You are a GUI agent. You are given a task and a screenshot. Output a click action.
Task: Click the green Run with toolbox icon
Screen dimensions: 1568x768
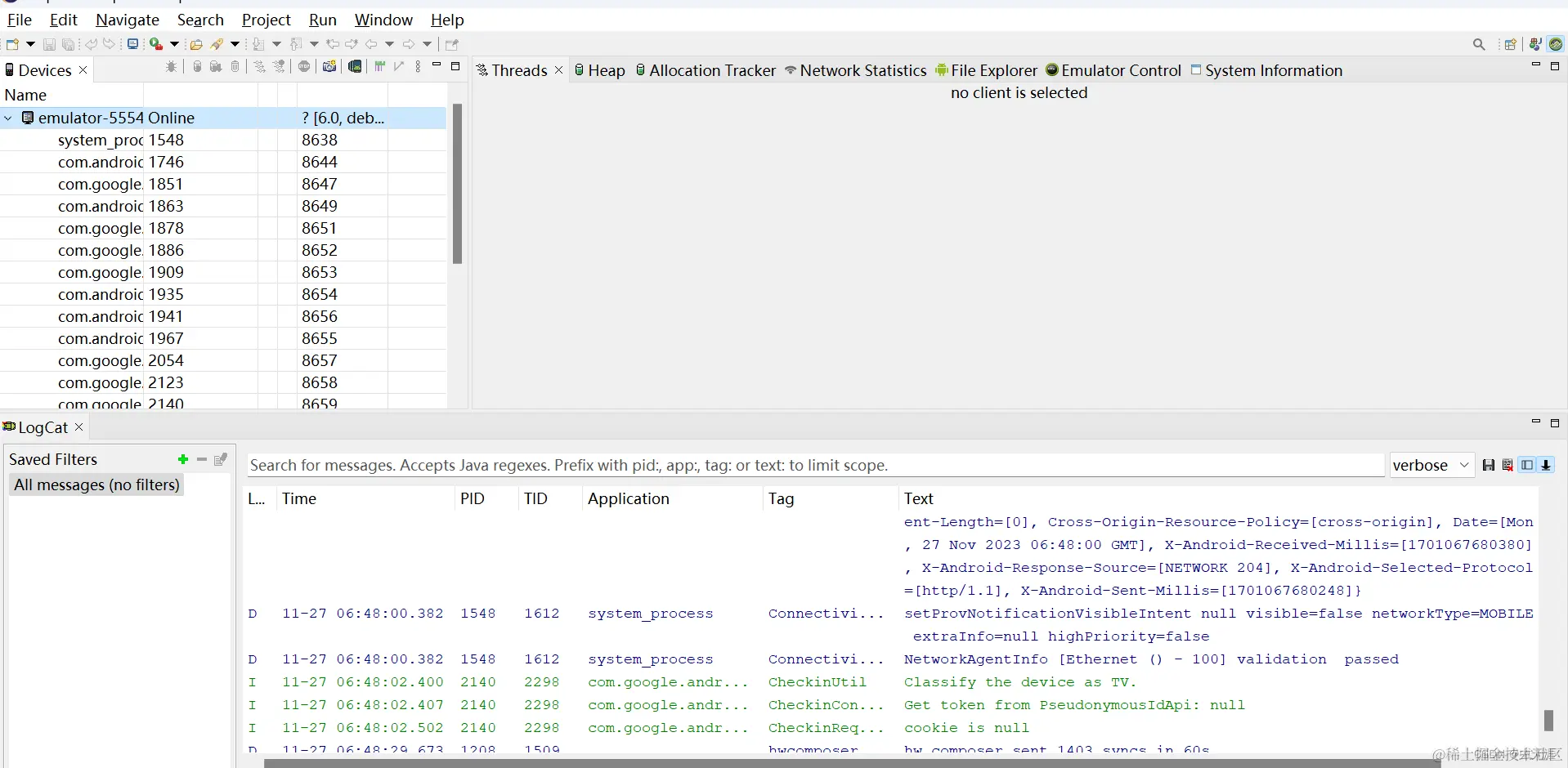[155, 44]
